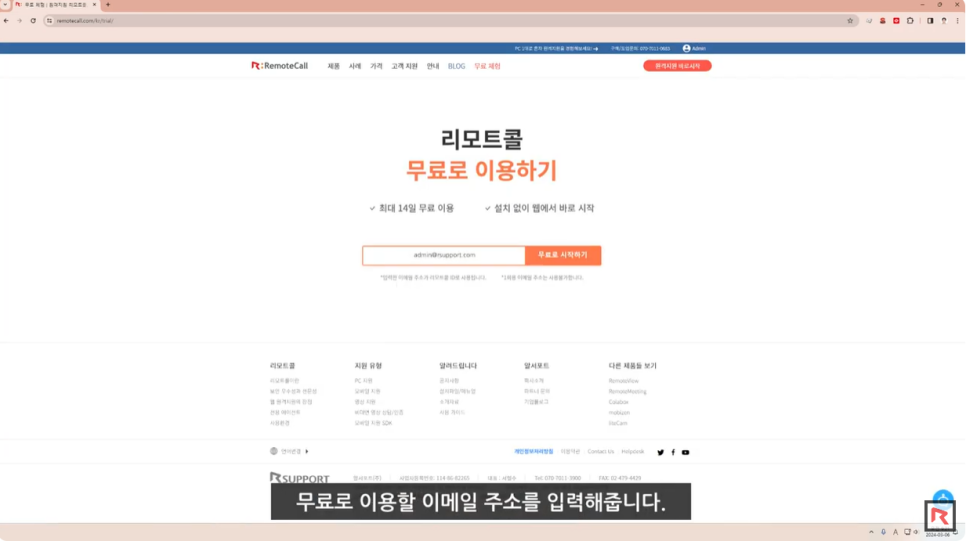The width and height of the screenshot is (966, 541).
Task: Open the RemoteView product link
Action: click(623, 381)
